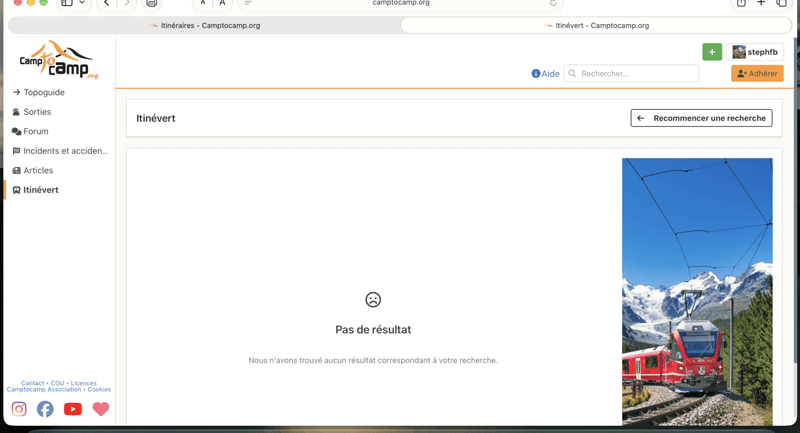Go back in Safari history
The image size is (800, 433).
[106, 3]
